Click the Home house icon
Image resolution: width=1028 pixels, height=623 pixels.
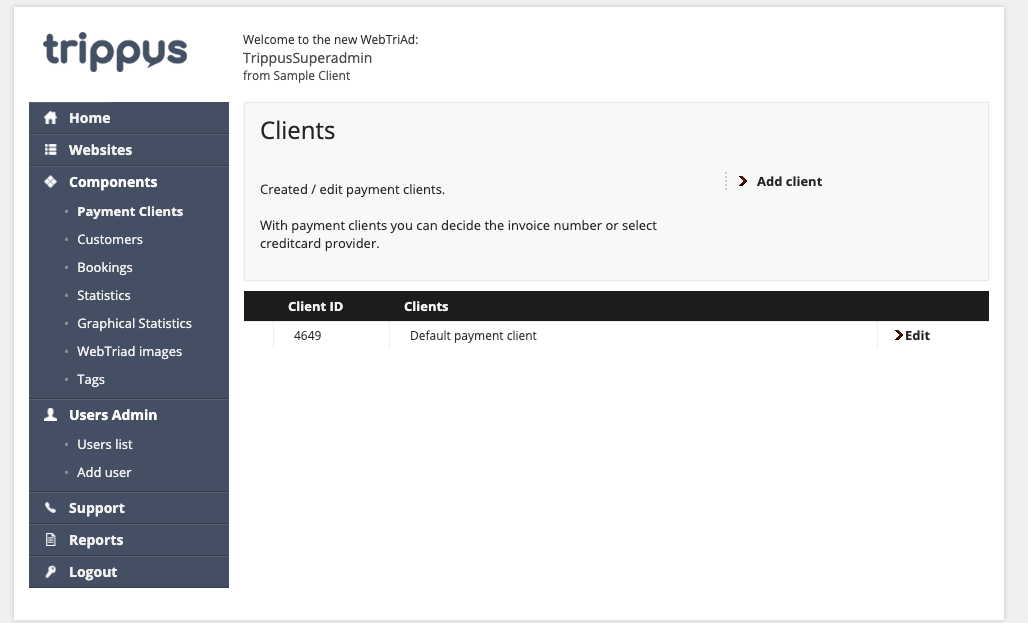coord(50,118)
